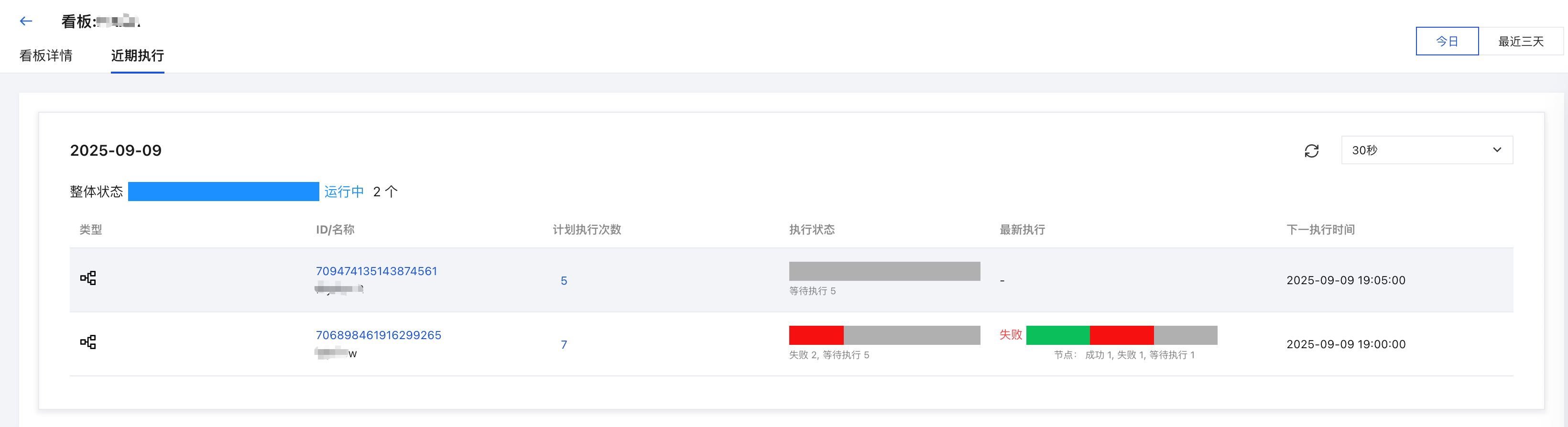1568x427 pixels.
Task: Select the 最近三天 time range toggle
Action: pos(1521,41)
